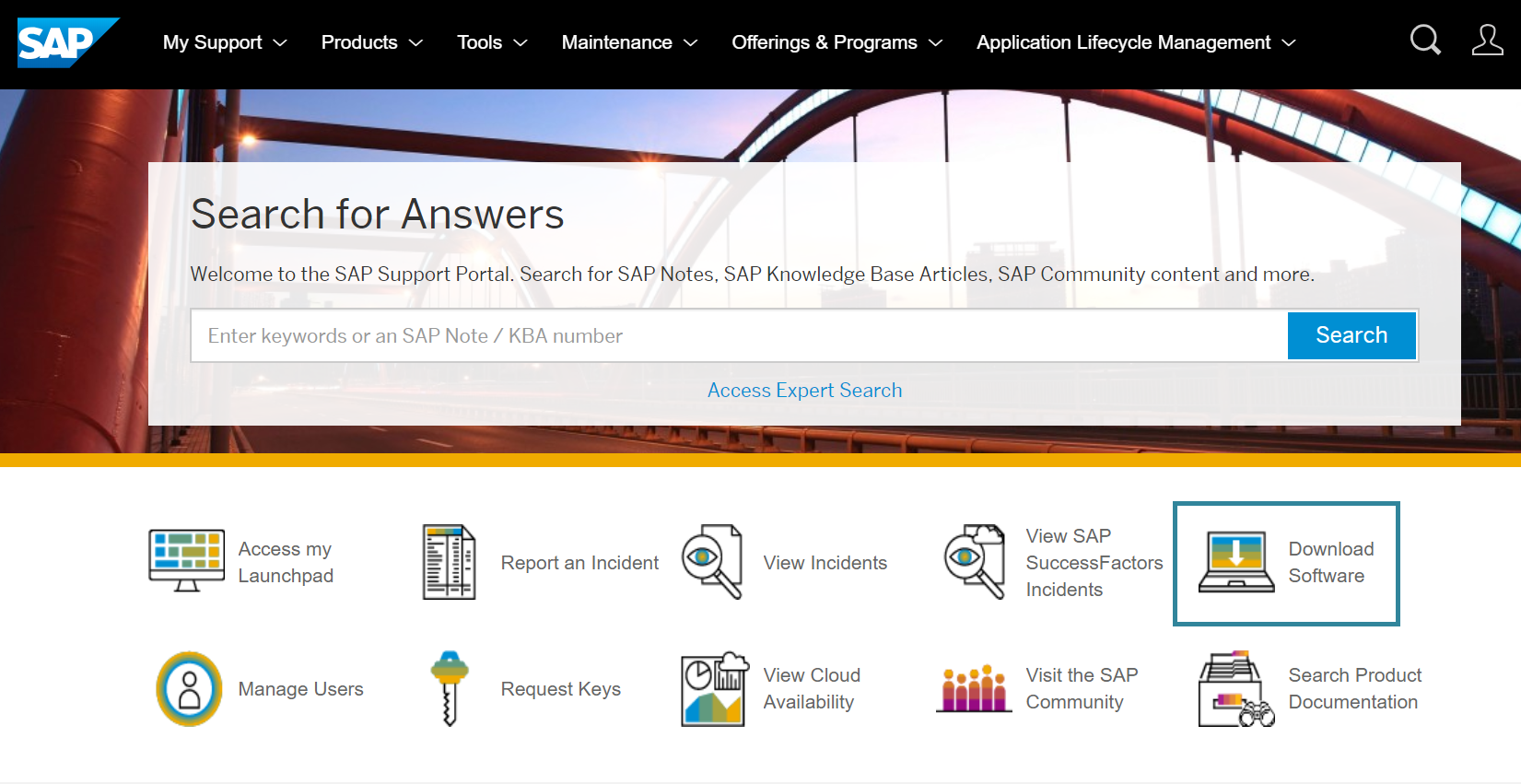Viewport: 1521px width, 784px height.
Task: Click the chevron next to Maintenance
Action: pyautogui.click(x=691, y=43)
